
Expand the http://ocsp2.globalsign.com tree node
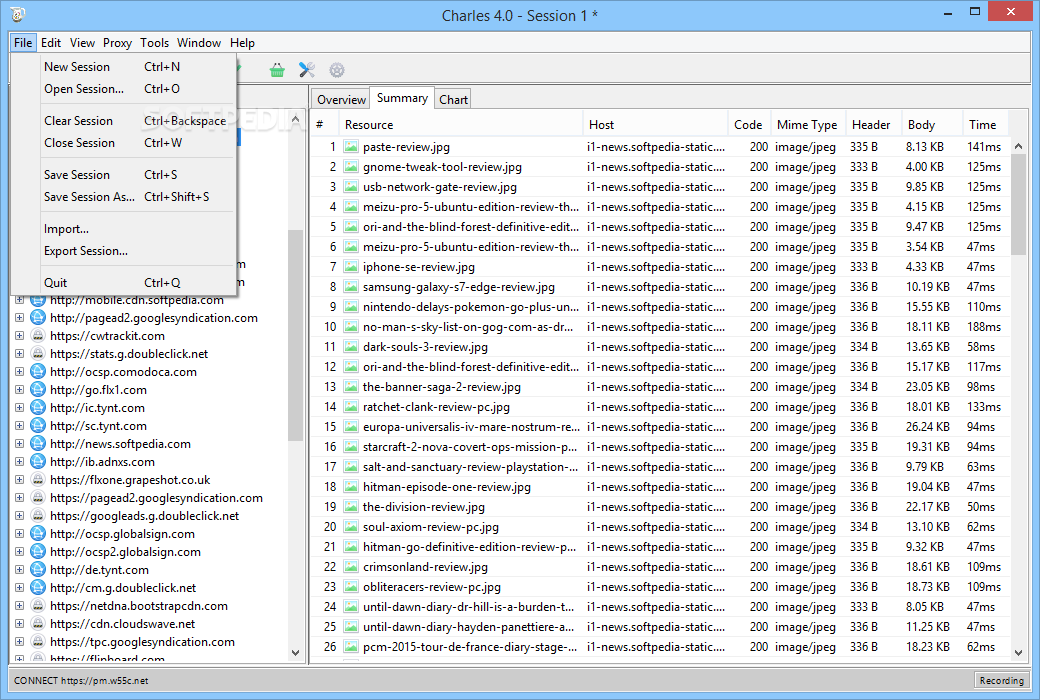click(x=20, y=551)
